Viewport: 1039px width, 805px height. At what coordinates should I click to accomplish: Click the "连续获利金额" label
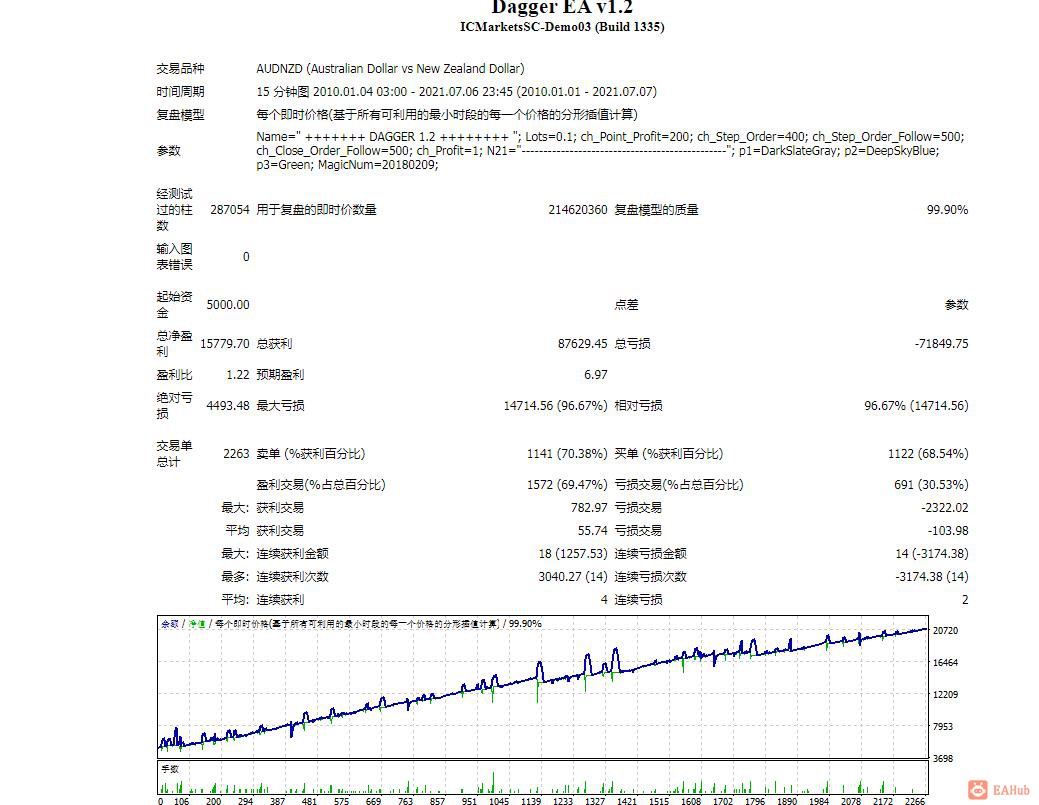292,553
